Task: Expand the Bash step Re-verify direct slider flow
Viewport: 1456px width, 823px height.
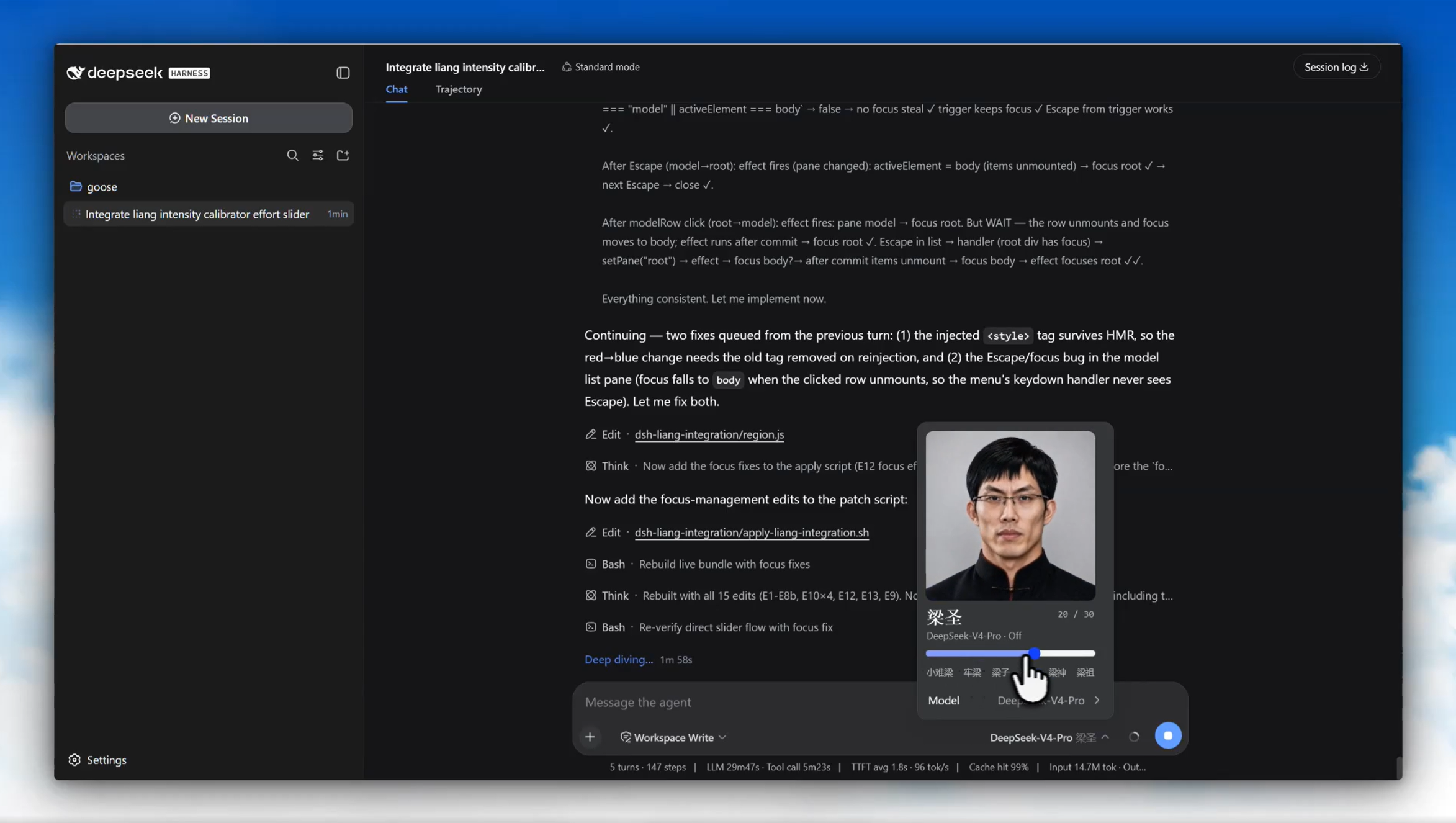Action: (x=709, y=627)
